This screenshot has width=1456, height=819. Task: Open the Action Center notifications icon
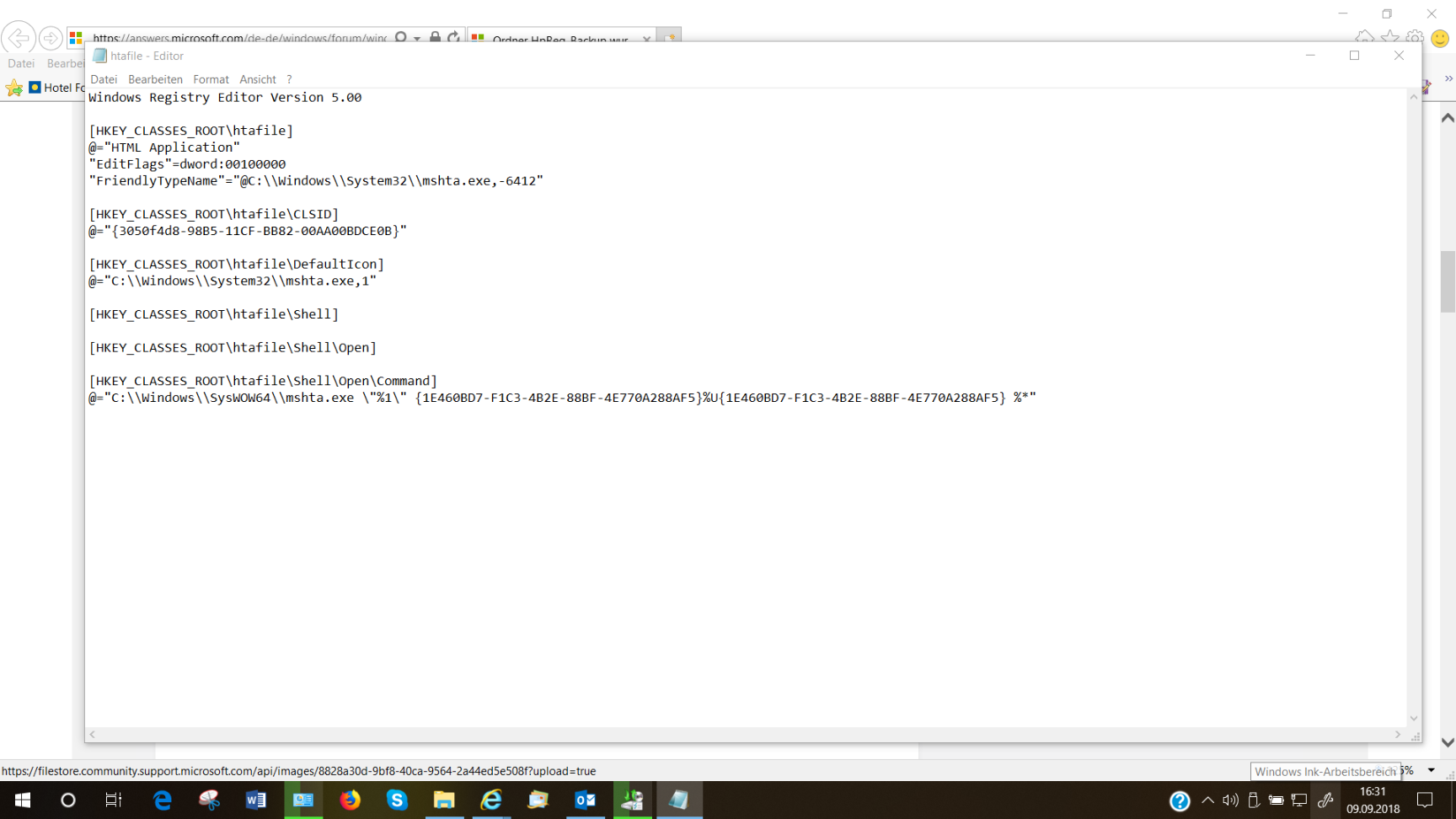click(x=1425, y=800)
